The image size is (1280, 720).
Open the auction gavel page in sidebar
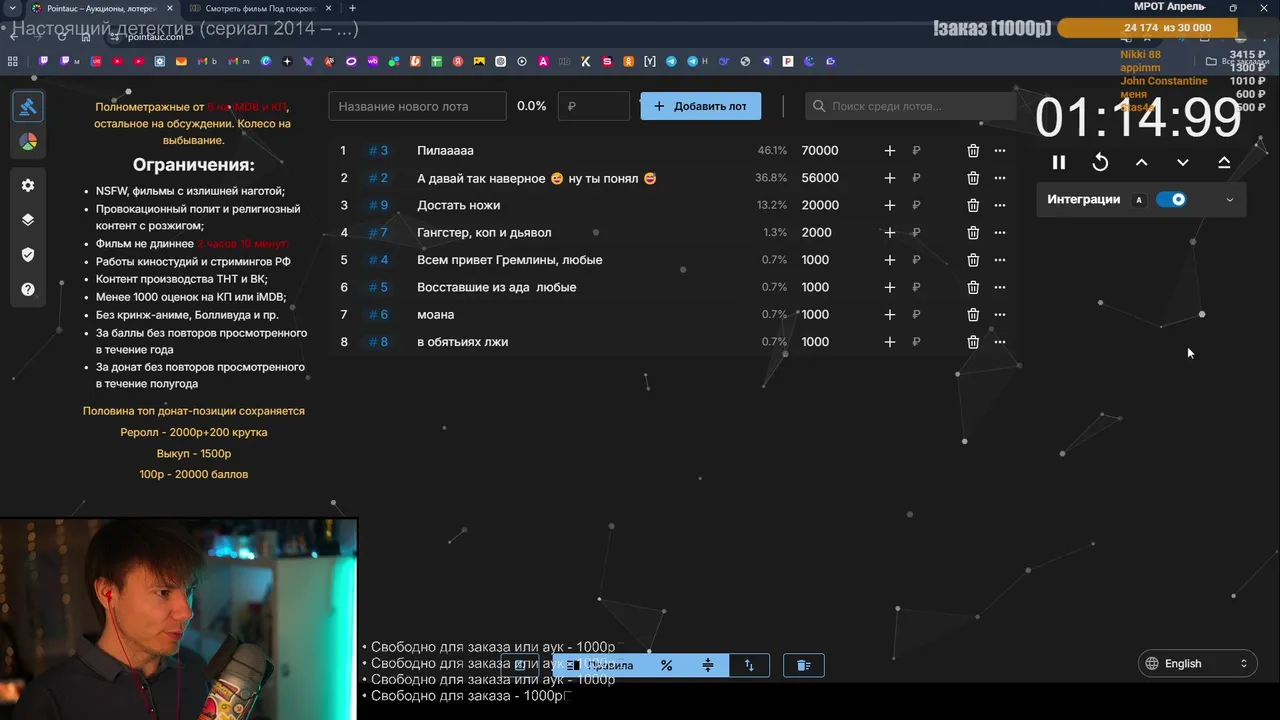28,106
